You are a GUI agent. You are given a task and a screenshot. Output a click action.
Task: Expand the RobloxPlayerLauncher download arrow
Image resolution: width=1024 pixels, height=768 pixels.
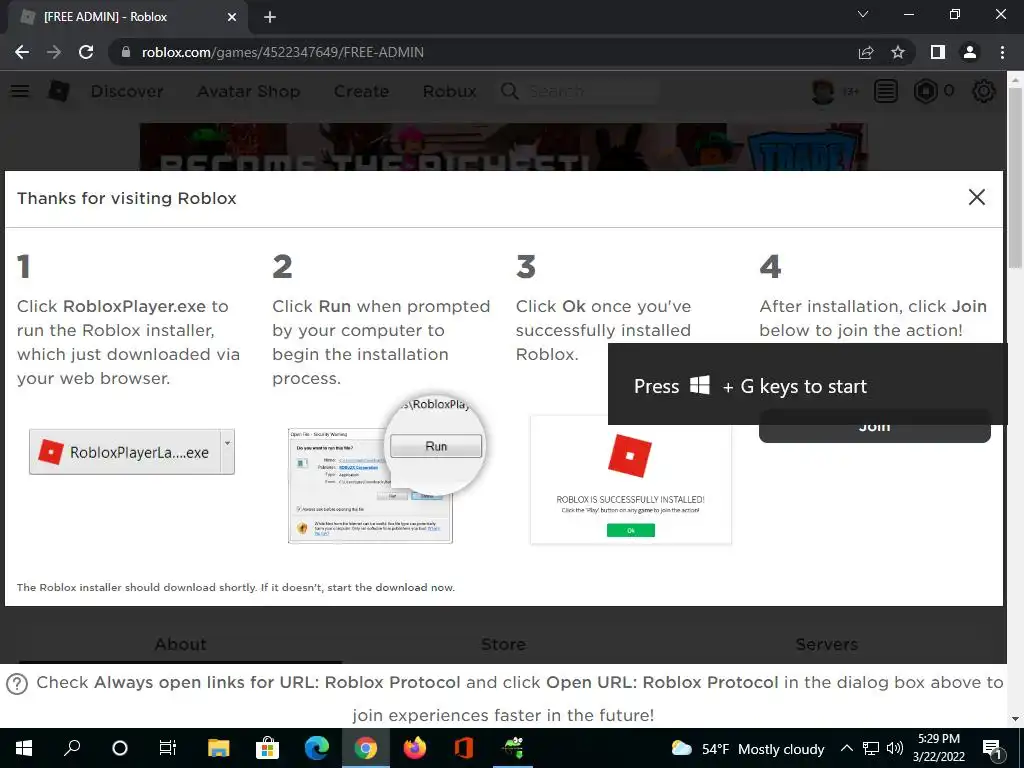pos(227,452)
